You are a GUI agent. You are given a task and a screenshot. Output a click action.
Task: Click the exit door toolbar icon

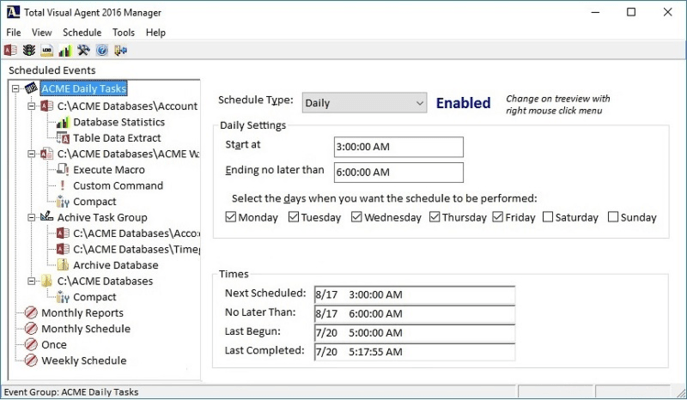[121, 50]
